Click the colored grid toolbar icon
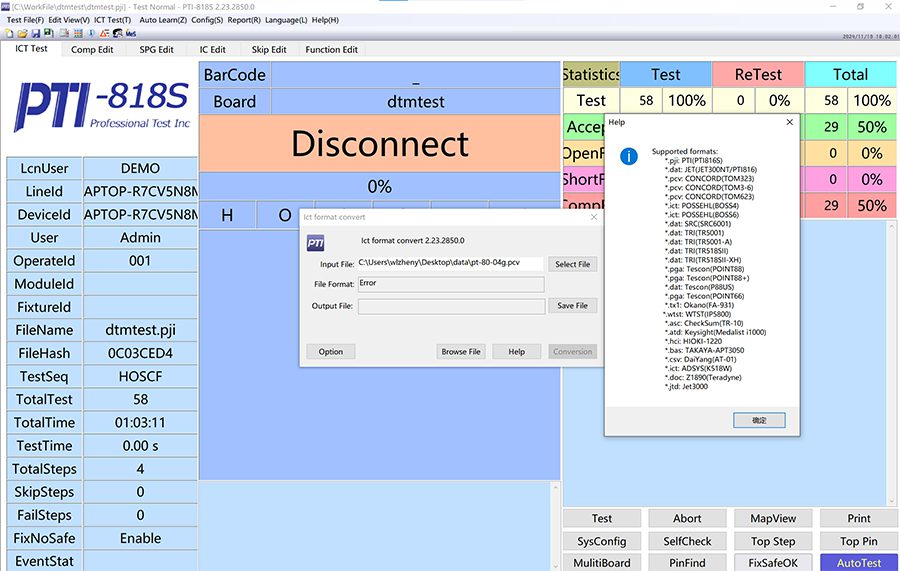The height and width of the screenshot is (571, 900). click(x=78, y=34)
